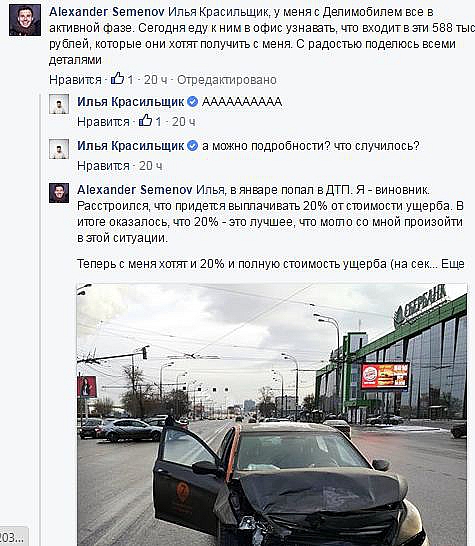Like the 'что случилось?' reply via 'Нравится'

click(x=103, y=166)
